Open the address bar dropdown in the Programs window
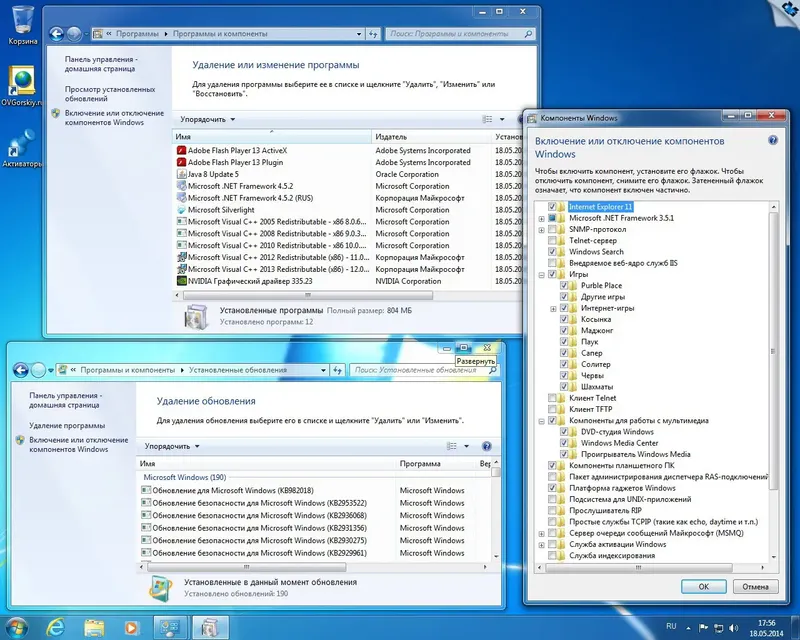 coord(359,34)
